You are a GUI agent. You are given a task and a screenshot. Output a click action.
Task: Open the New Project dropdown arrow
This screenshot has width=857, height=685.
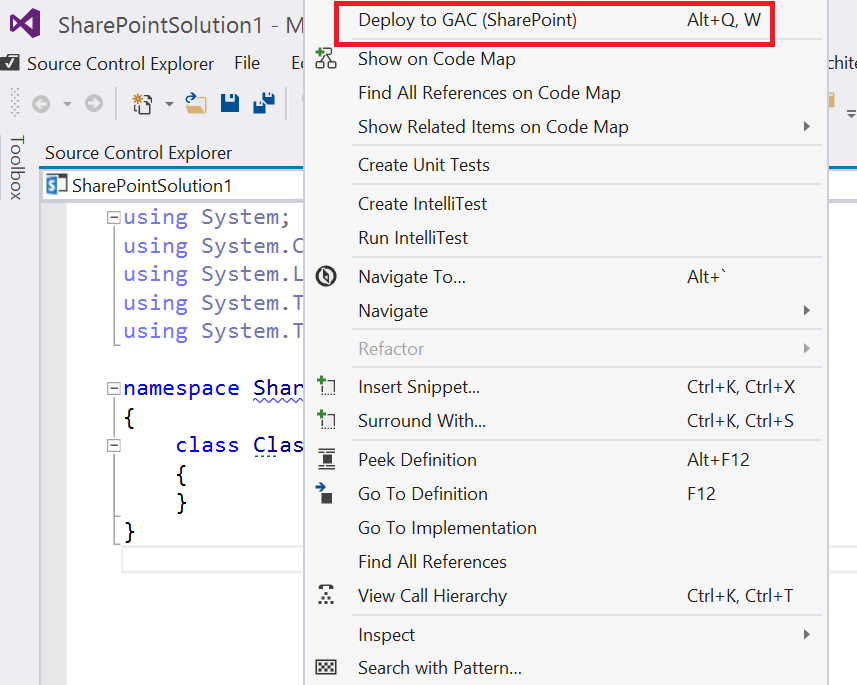click(169, 103)
